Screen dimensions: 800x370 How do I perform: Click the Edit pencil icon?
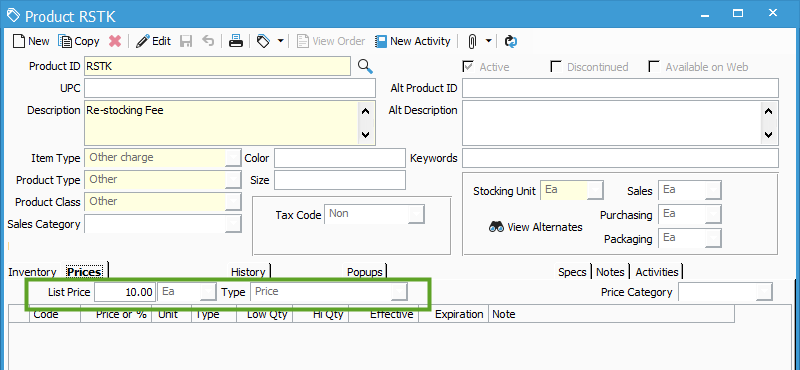click(x=143, y=41)
